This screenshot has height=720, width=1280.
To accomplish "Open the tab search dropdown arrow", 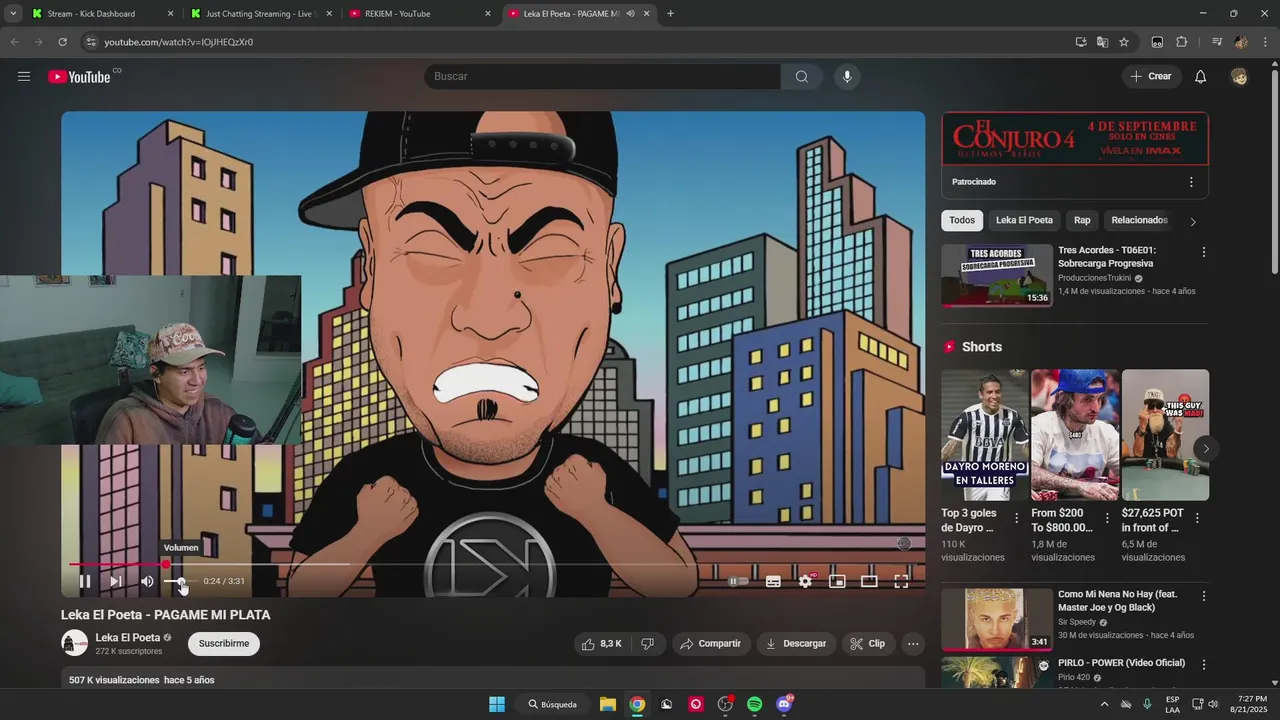I will [x=13, y=14].
